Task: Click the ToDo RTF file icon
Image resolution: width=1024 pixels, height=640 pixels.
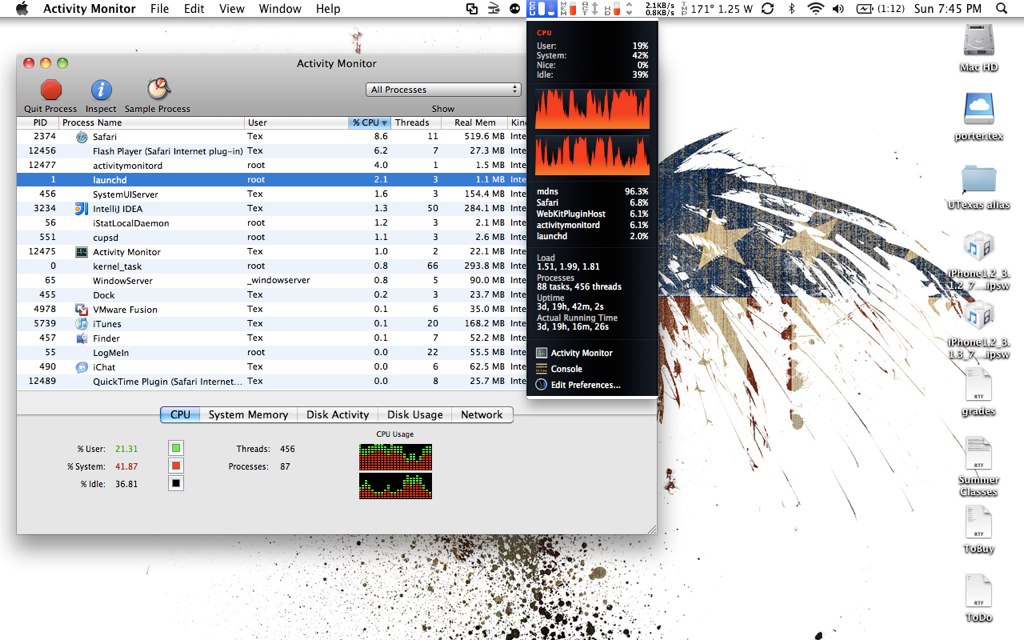Action: (978, 590)
